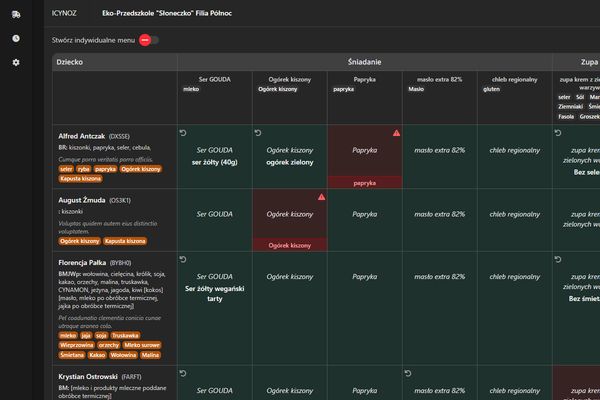The width and height of the screenshot is (600, 400).
Task: Click Florencja's orange 'Truskawka' allergen tag
Action: (125, 335)
